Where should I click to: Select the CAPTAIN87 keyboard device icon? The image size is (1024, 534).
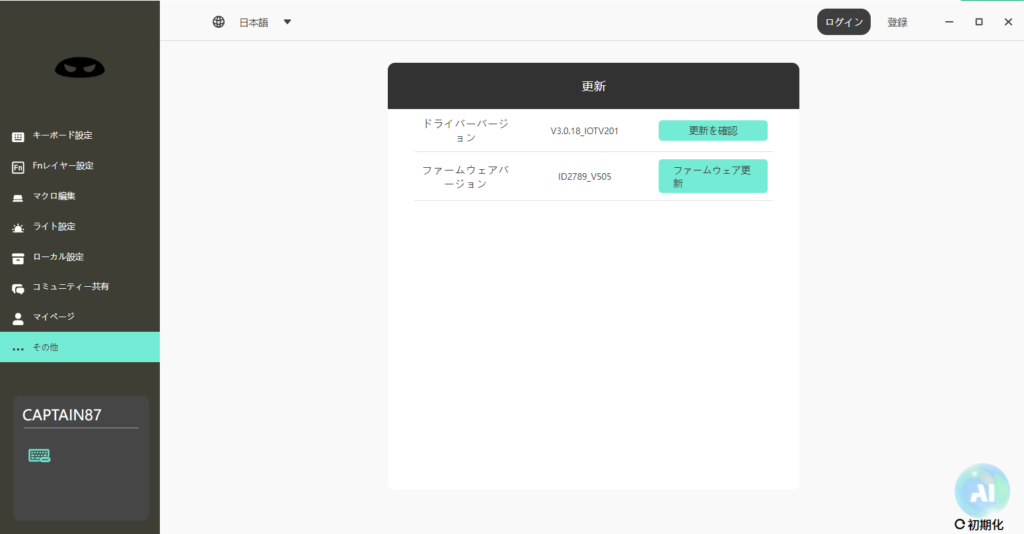[x=39, y=456]
